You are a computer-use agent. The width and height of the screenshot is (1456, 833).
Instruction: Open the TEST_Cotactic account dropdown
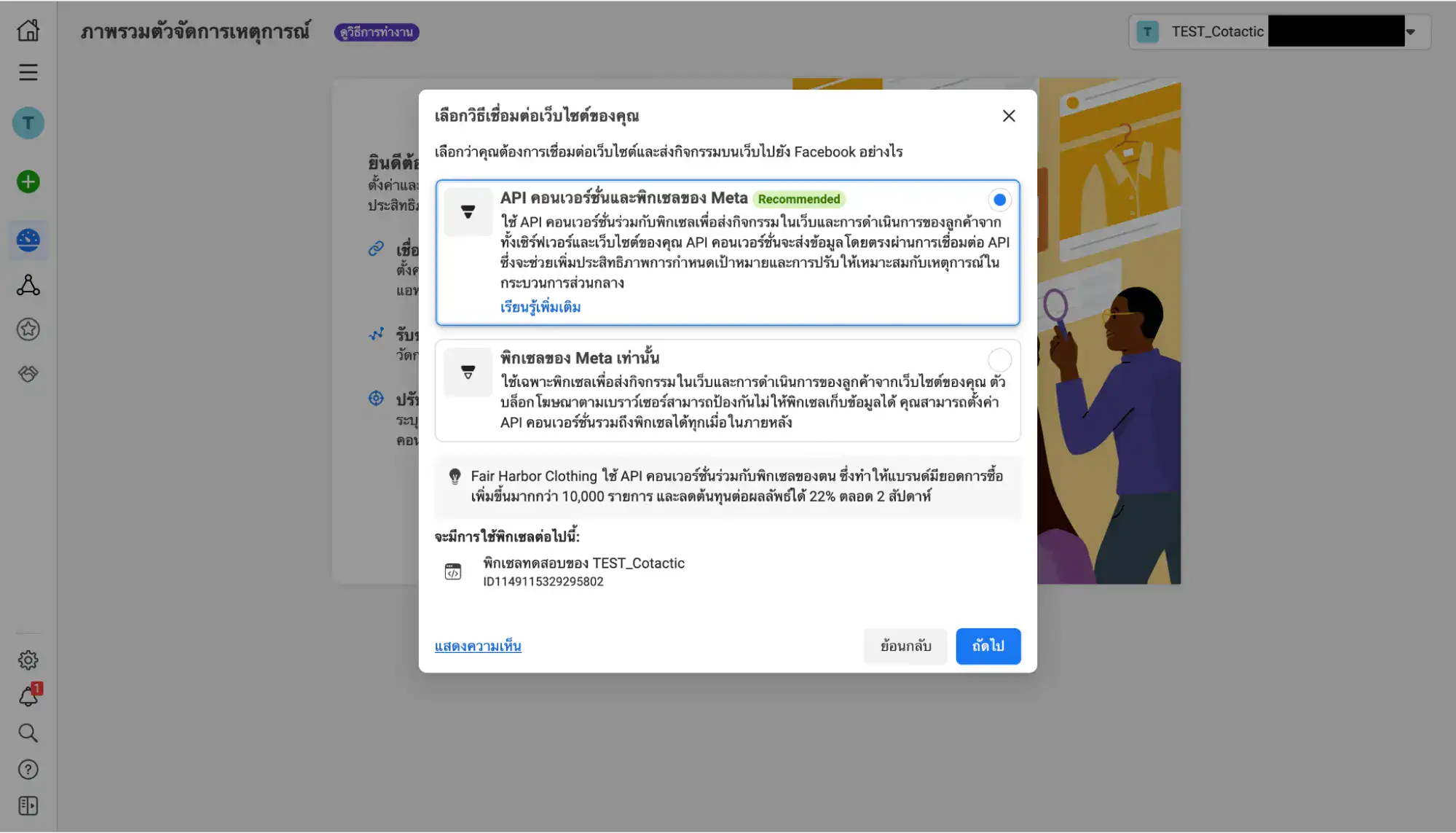click(1412, 31)
